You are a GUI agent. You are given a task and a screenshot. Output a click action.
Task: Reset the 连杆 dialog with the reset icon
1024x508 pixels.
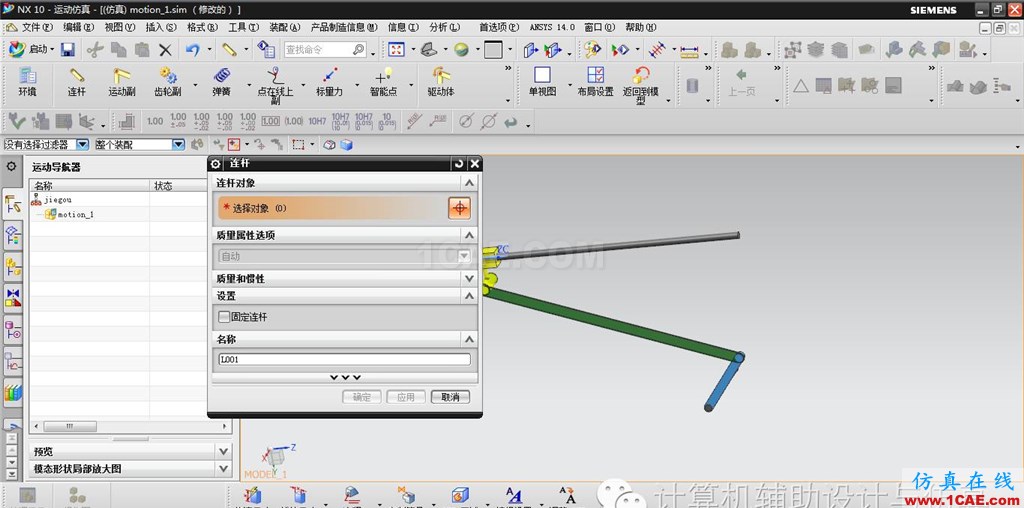point(459,164)
